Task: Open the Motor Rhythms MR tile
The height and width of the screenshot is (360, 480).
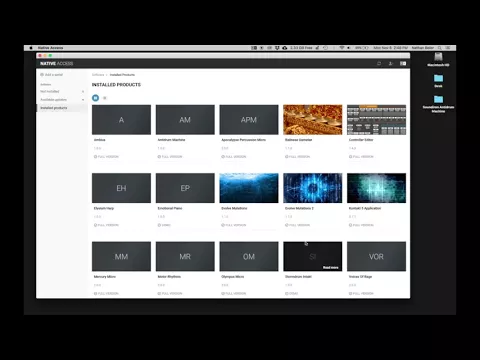Action: [x=185, y=256]
